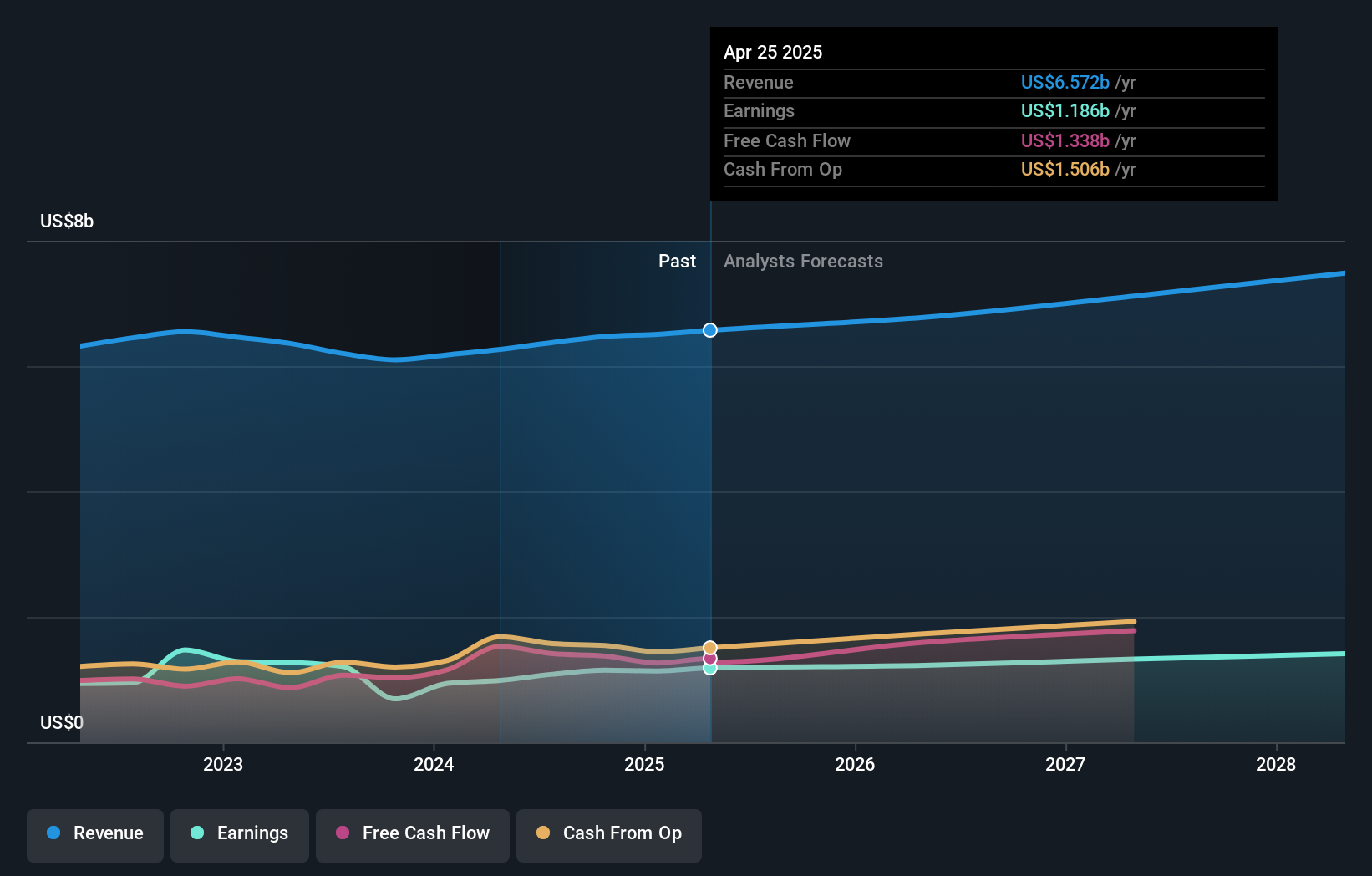Toggle the Cash From Op legend button
The image size is (1372, 876).
(609, 835)
